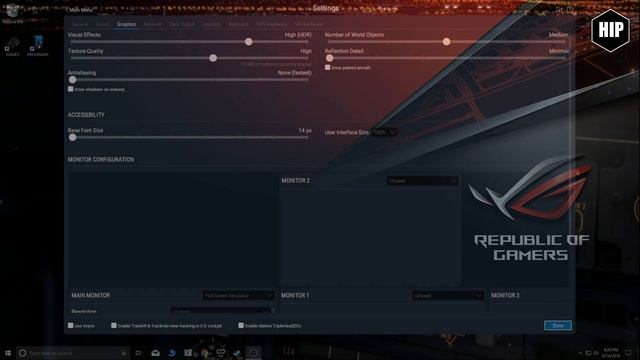Enable the Use Vsync checkbox
The width and height of the screenshot is (640, 360).
71,325
